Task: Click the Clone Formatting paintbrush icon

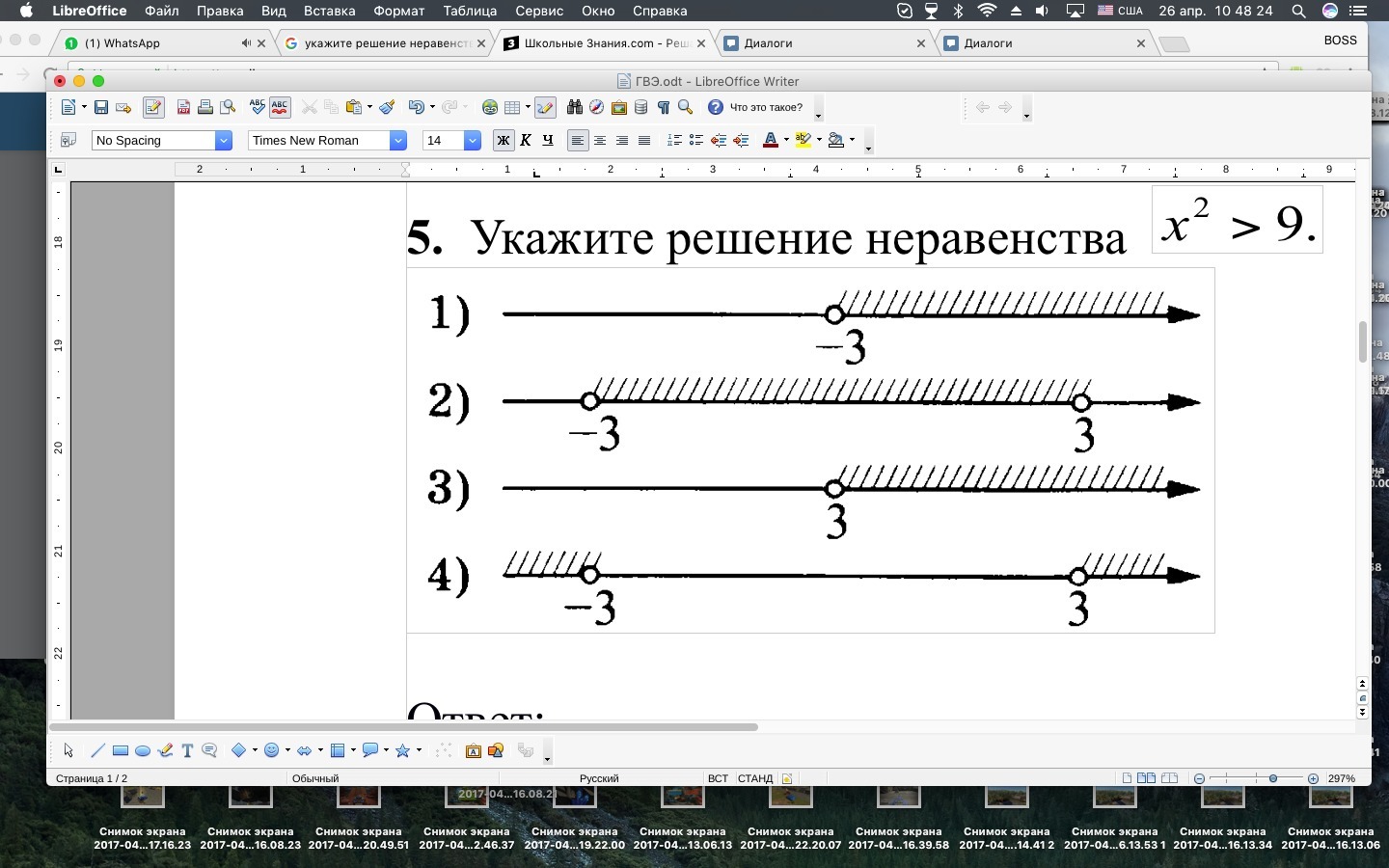Action: 388,107
